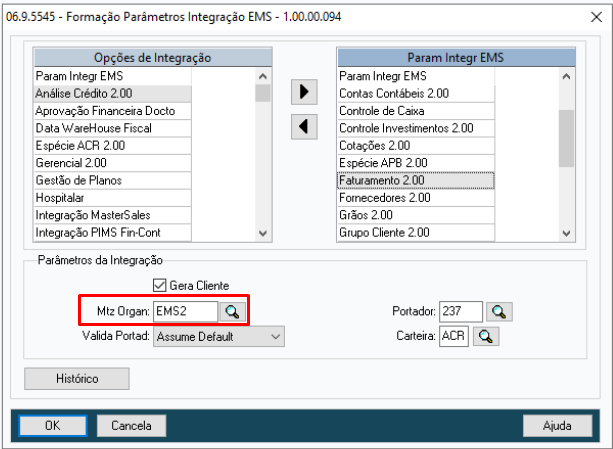This screenshot has width=613, height=449.
Task: Focus the Carteira field containing ACR
Action: coord(453,336)
